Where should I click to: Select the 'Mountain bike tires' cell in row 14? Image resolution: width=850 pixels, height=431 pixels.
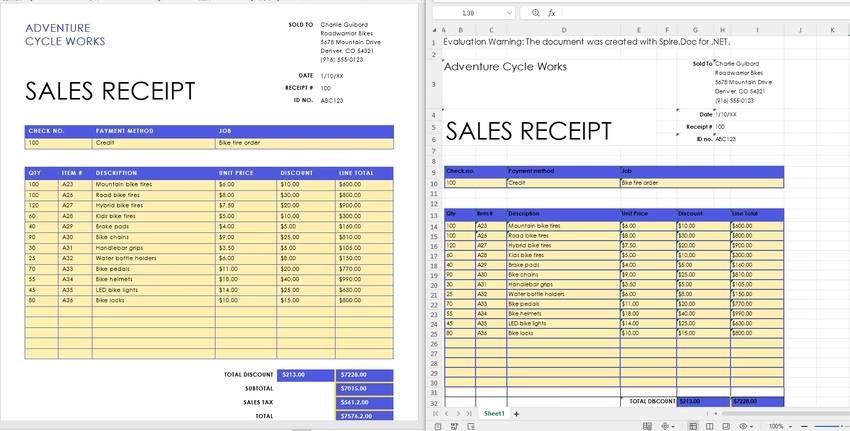(x=563, y=226)
